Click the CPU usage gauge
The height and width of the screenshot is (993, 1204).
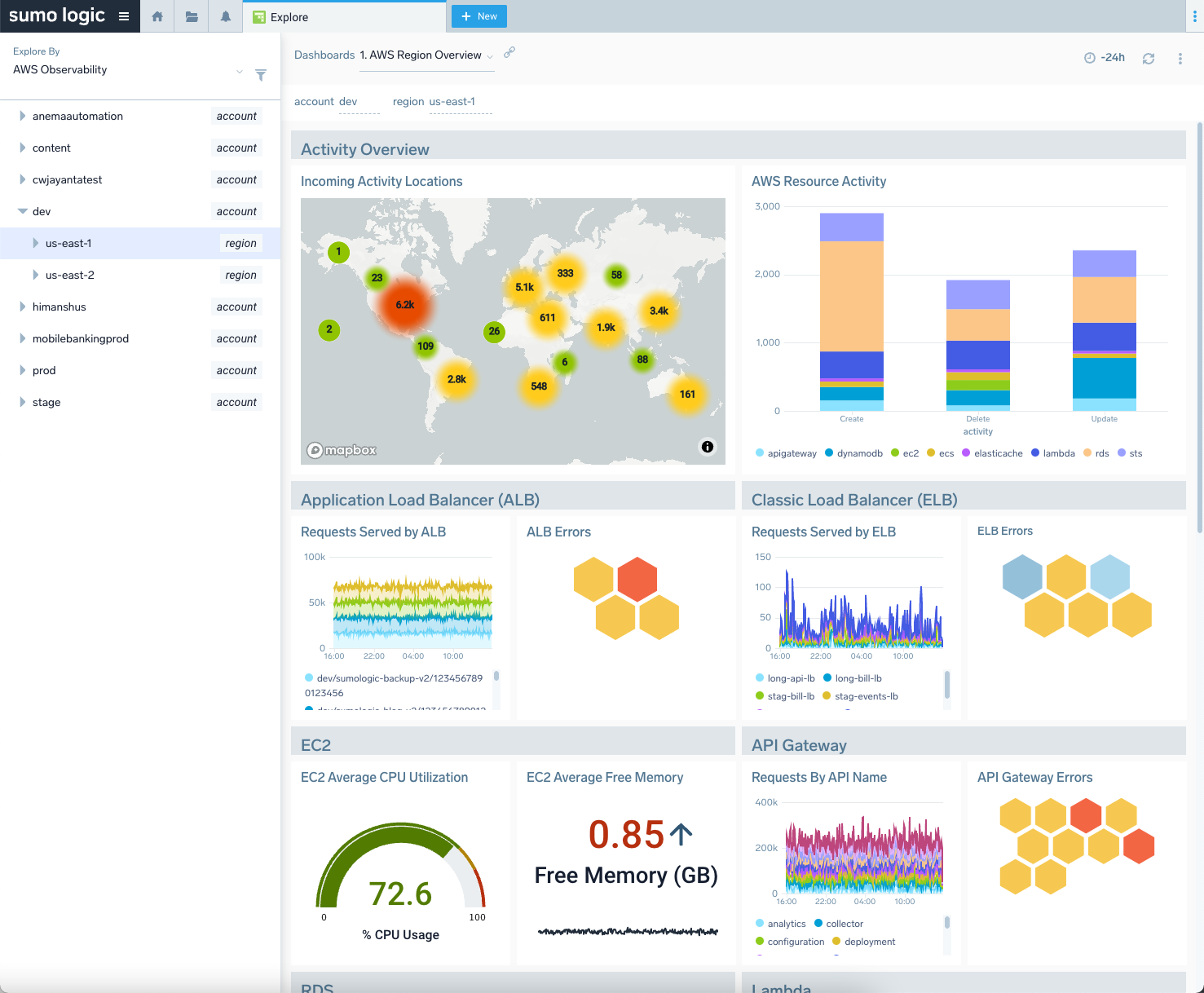400,866
